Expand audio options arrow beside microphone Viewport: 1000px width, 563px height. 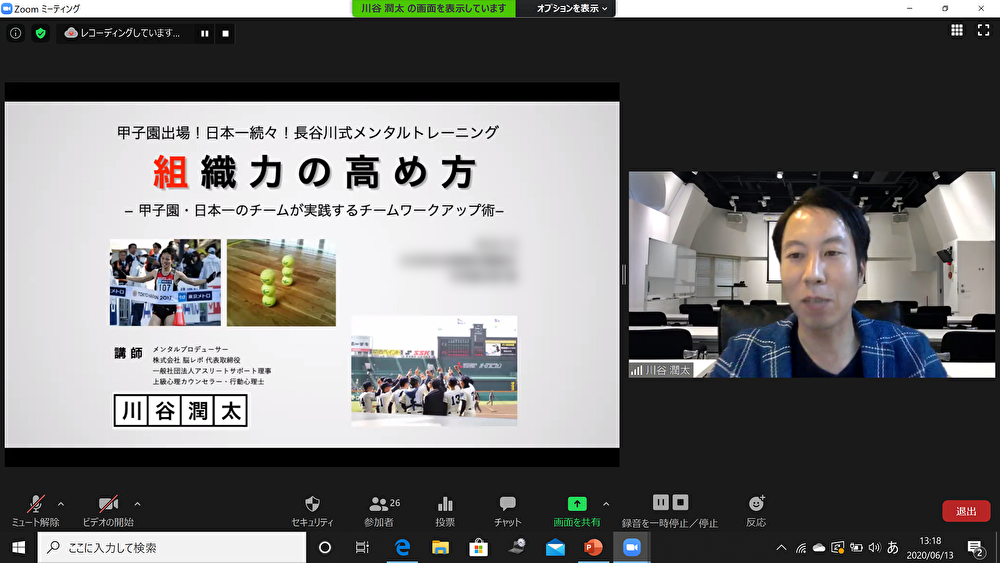point(61,503)
